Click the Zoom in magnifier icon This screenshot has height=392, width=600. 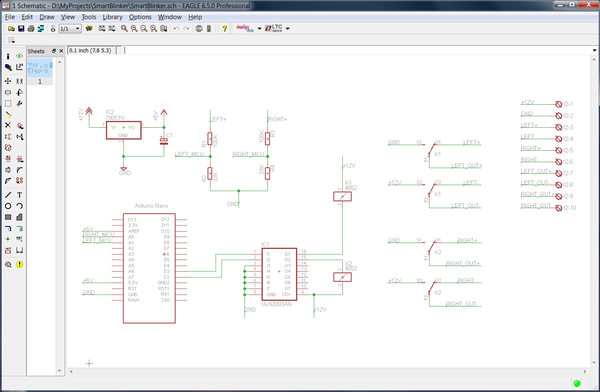pos(134,29)
